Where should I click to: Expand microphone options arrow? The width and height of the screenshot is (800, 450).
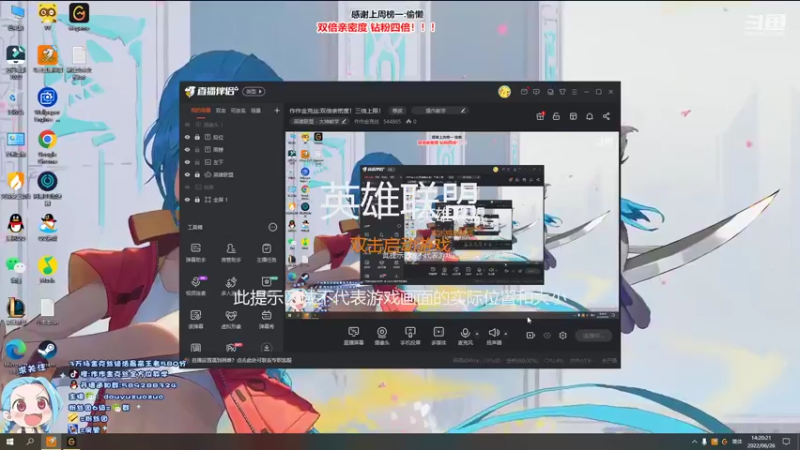(x=477, y=334)
